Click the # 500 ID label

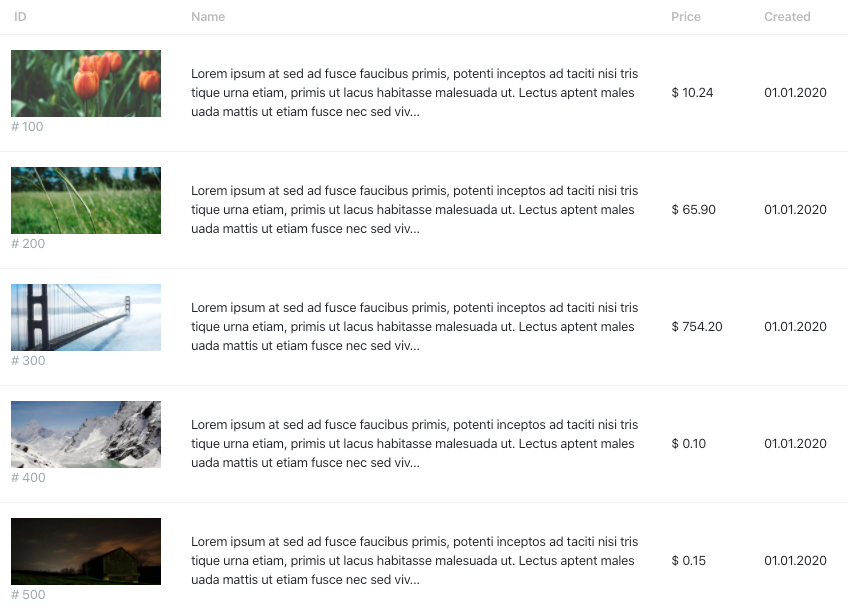[x=28, y=595]
